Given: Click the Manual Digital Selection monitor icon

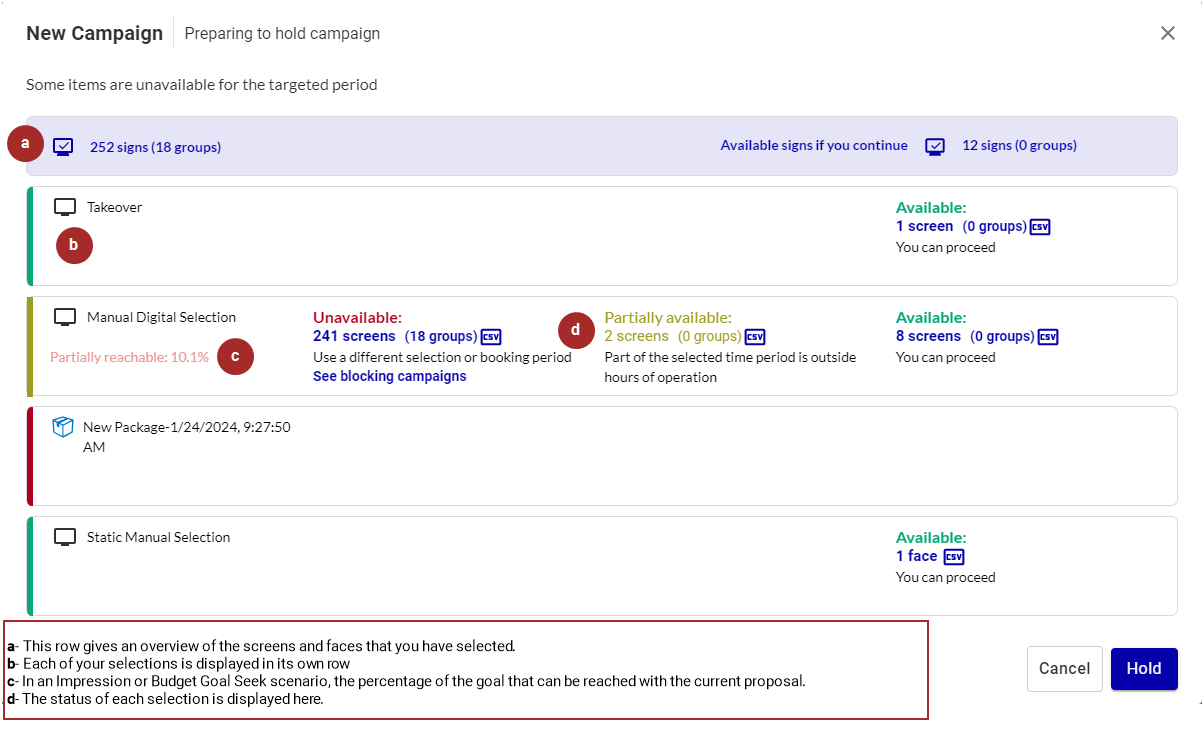Looking at the screenshot, I should pos(65,317).
